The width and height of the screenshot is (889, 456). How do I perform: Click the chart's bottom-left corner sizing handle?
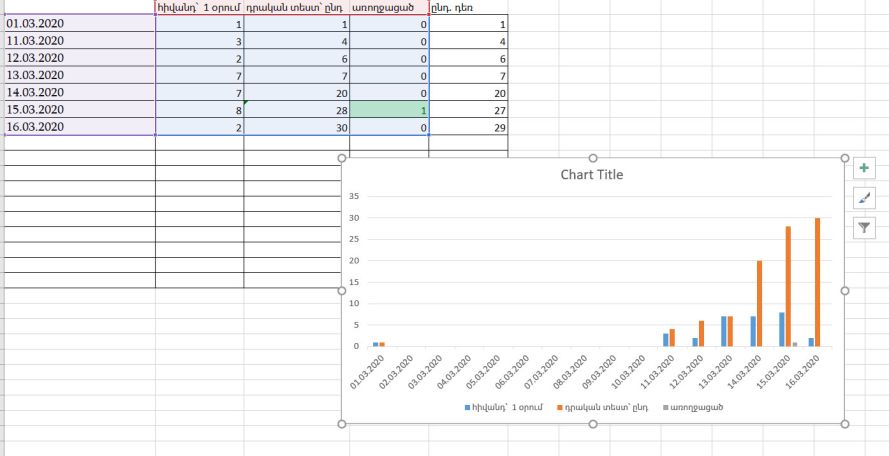tap(342, 424)
